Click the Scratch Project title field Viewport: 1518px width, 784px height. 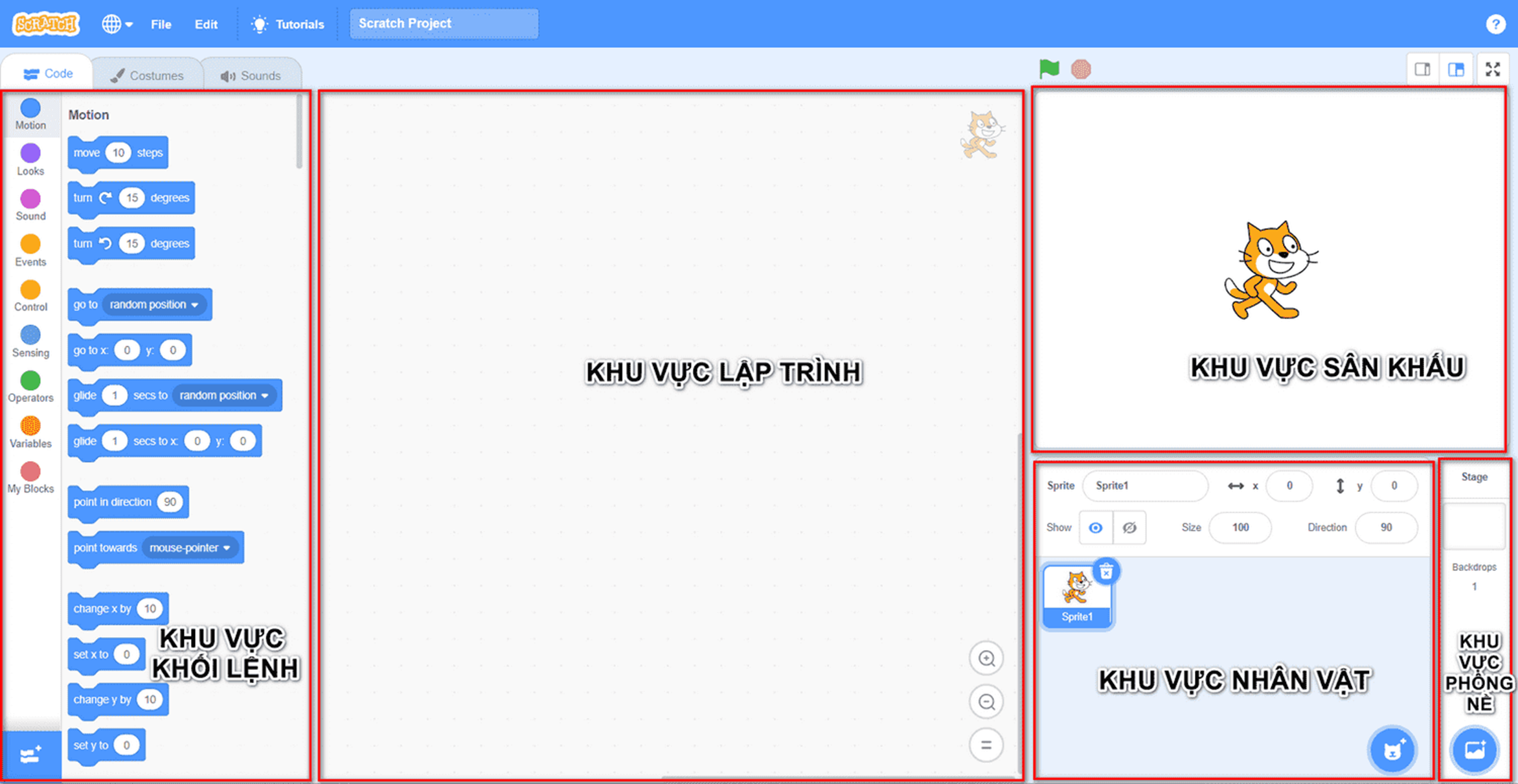click(444, 23)
